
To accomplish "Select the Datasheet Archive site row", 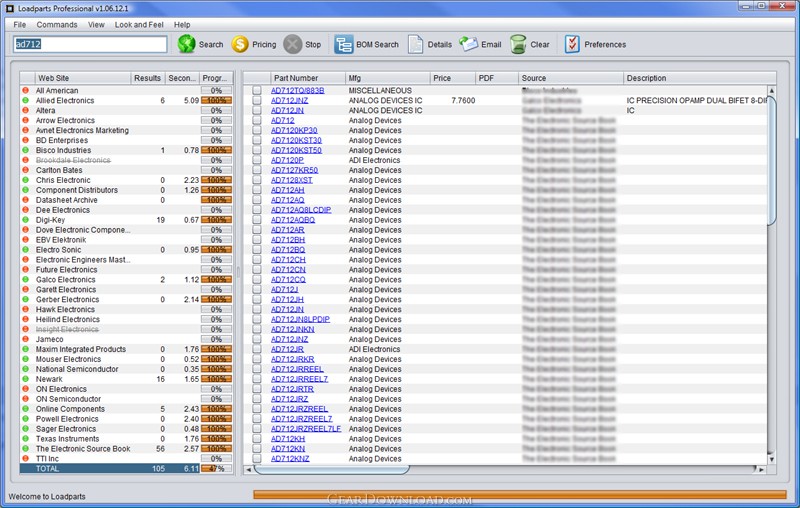I will click(x=126, y=200).
